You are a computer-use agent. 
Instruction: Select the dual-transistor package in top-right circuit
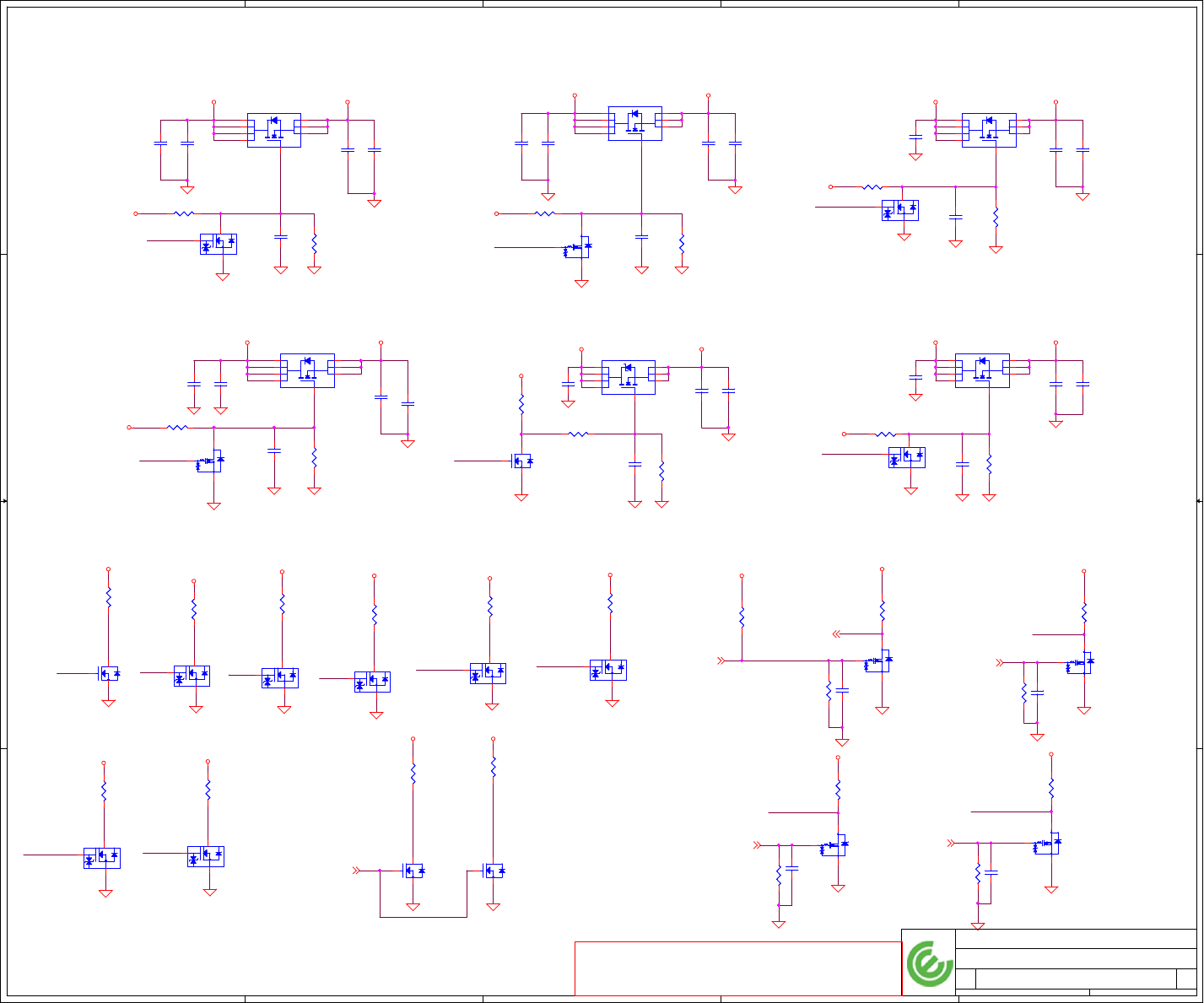[899, 210]
